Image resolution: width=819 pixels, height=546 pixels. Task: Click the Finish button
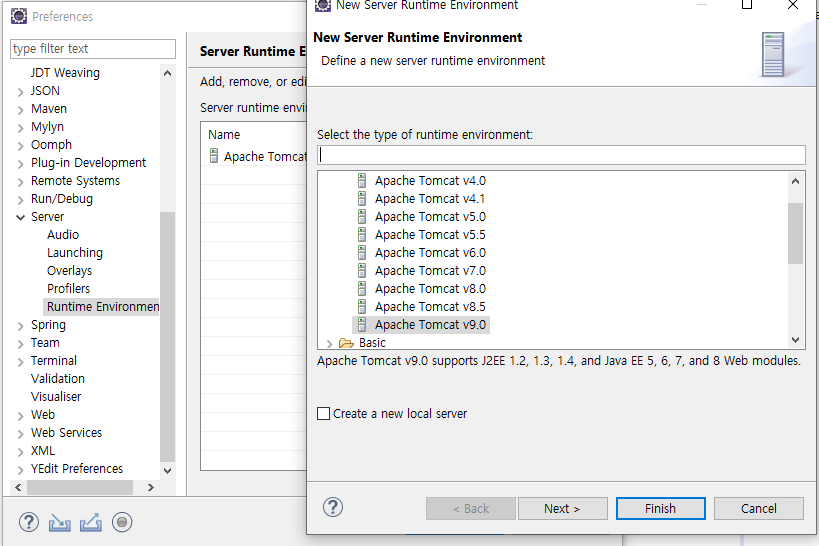click(x=660, y=508)
